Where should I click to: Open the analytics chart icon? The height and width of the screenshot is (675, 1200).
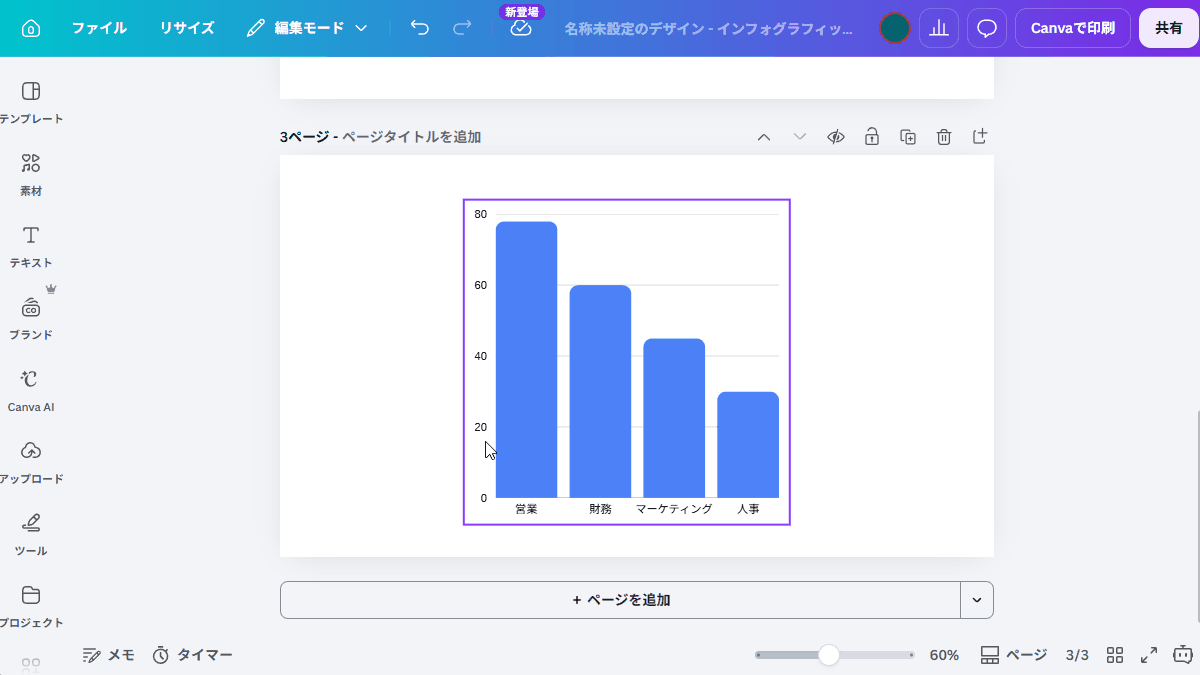click(939, 28)
